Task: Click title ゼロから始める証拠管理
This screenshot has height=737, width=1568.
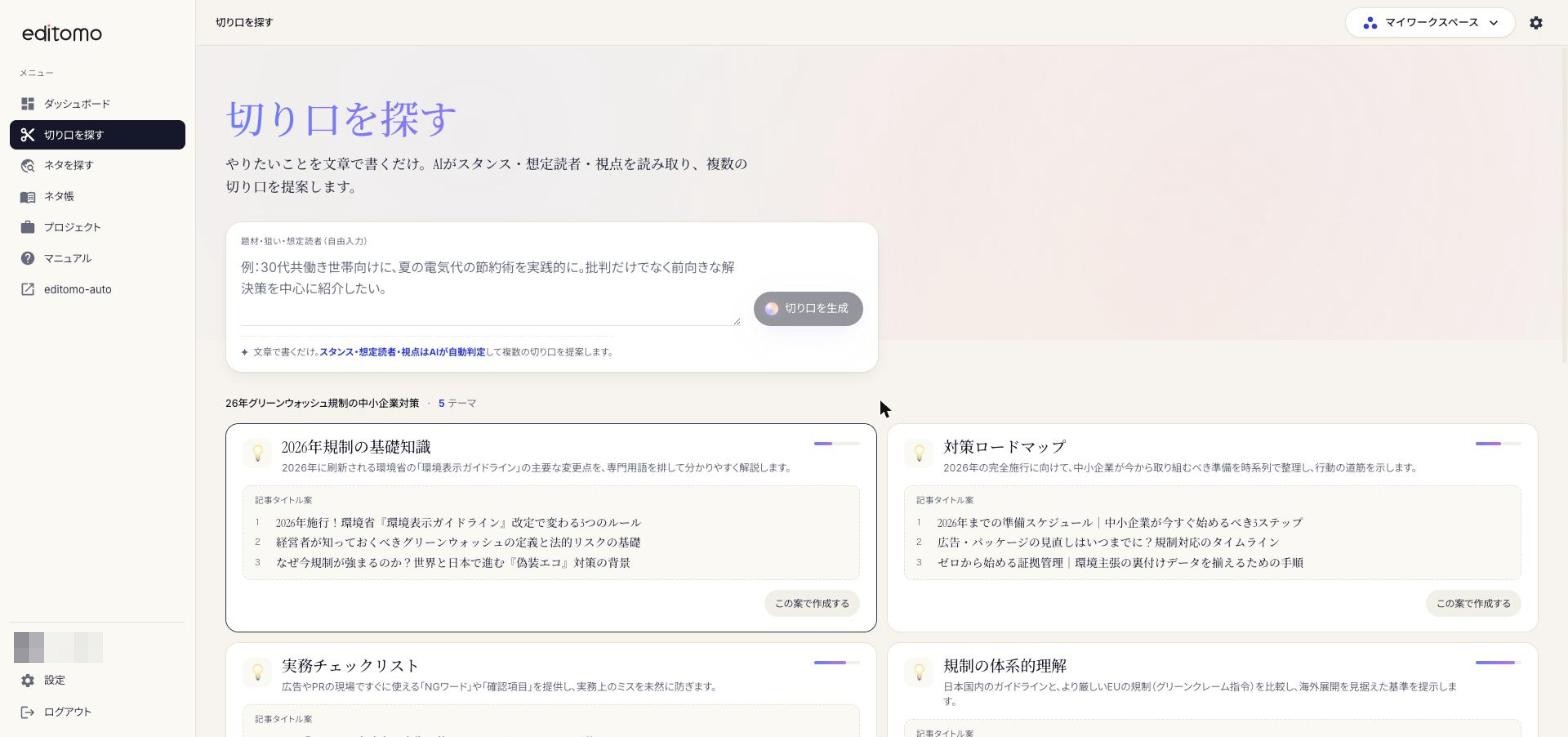Action: tap(1120, 563)
